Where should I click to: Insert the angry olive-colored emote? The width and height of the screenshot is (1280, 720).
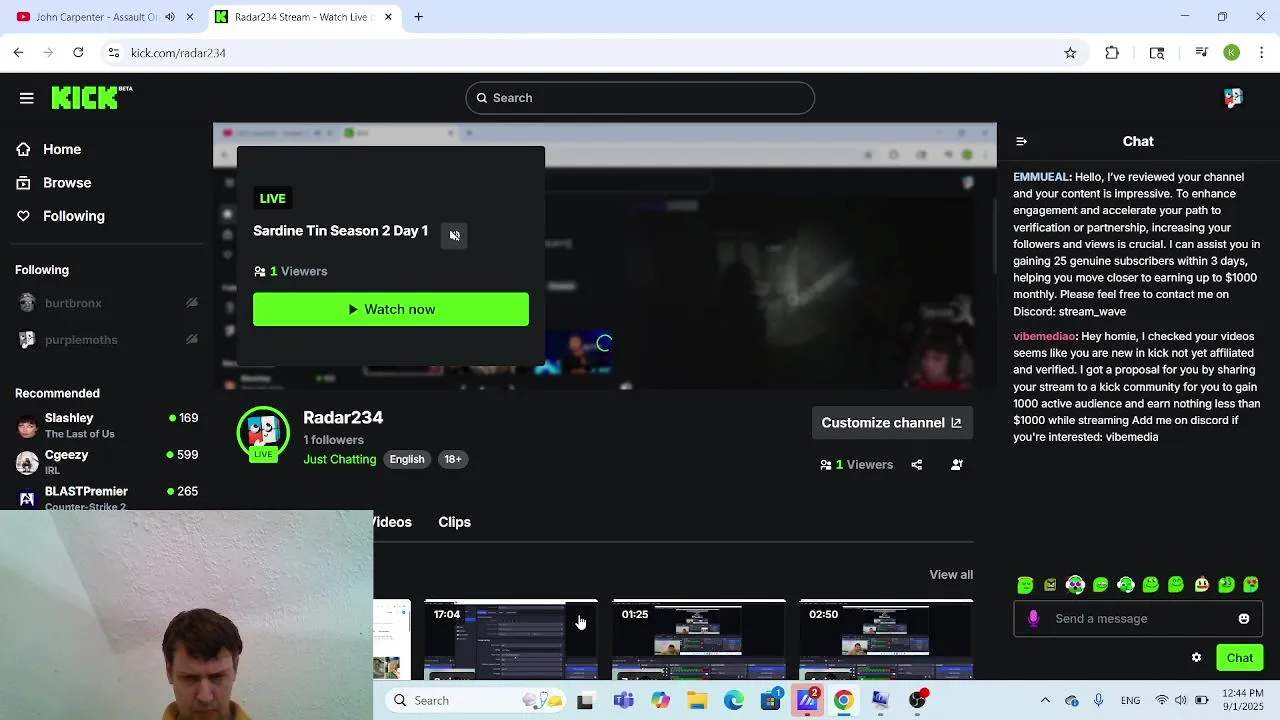1050,585
